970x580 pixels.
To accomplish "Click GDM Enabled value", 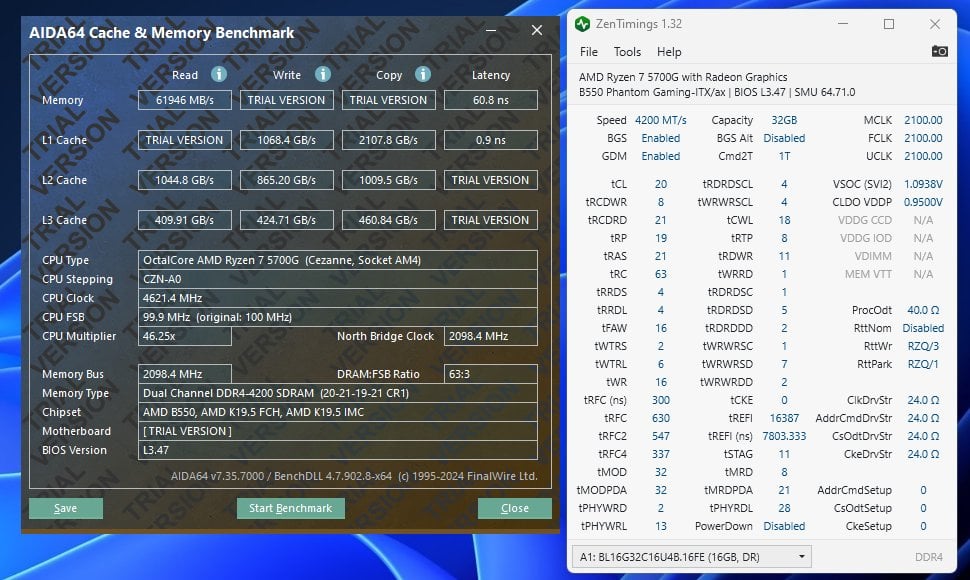I will [x=660, y=156].
